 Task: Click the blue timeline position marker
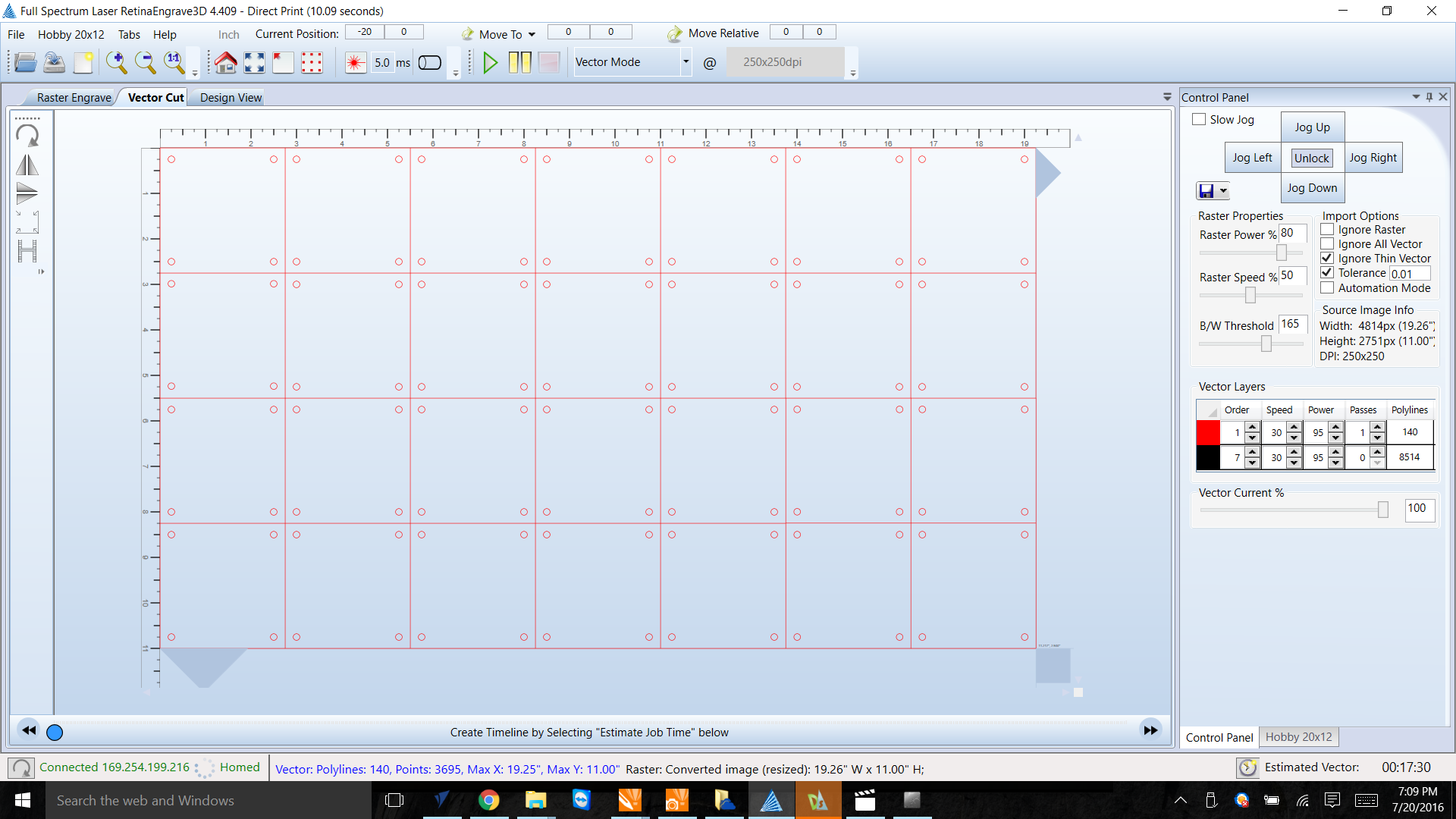[55, 733]
